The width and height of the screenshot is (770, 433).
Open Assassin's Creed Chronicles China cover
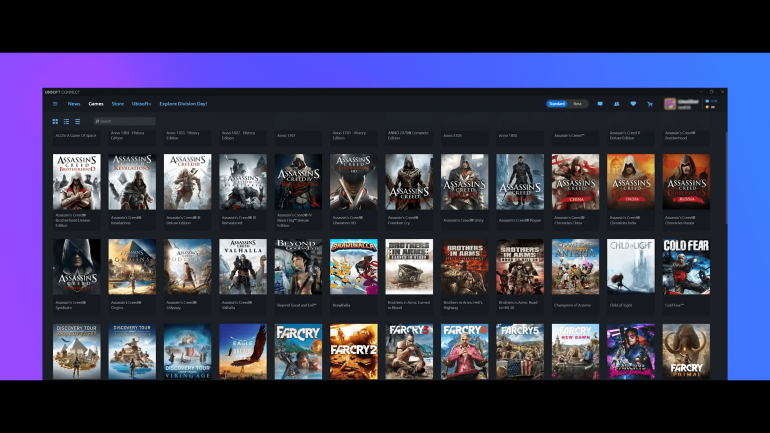576,182
